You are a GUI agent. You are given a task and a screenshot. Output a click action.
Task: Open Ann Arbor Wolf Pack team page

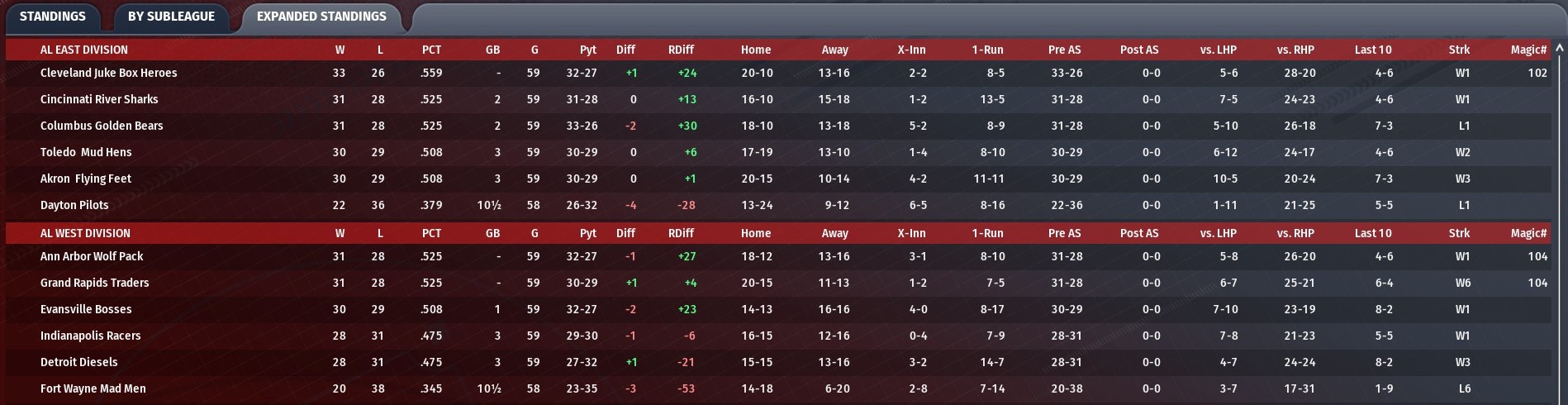[92, 256]
